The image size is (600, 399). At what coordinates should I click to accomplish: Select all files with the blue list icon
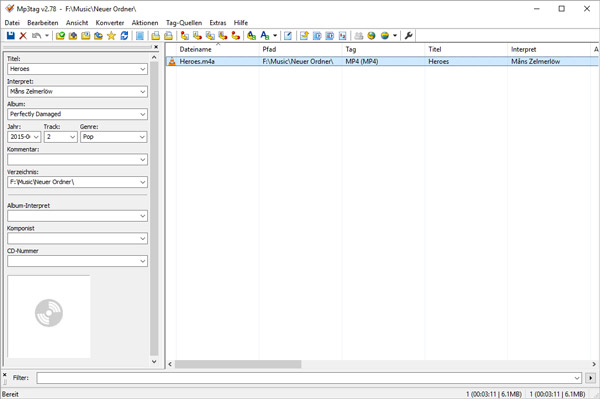[x=140, y=36]
